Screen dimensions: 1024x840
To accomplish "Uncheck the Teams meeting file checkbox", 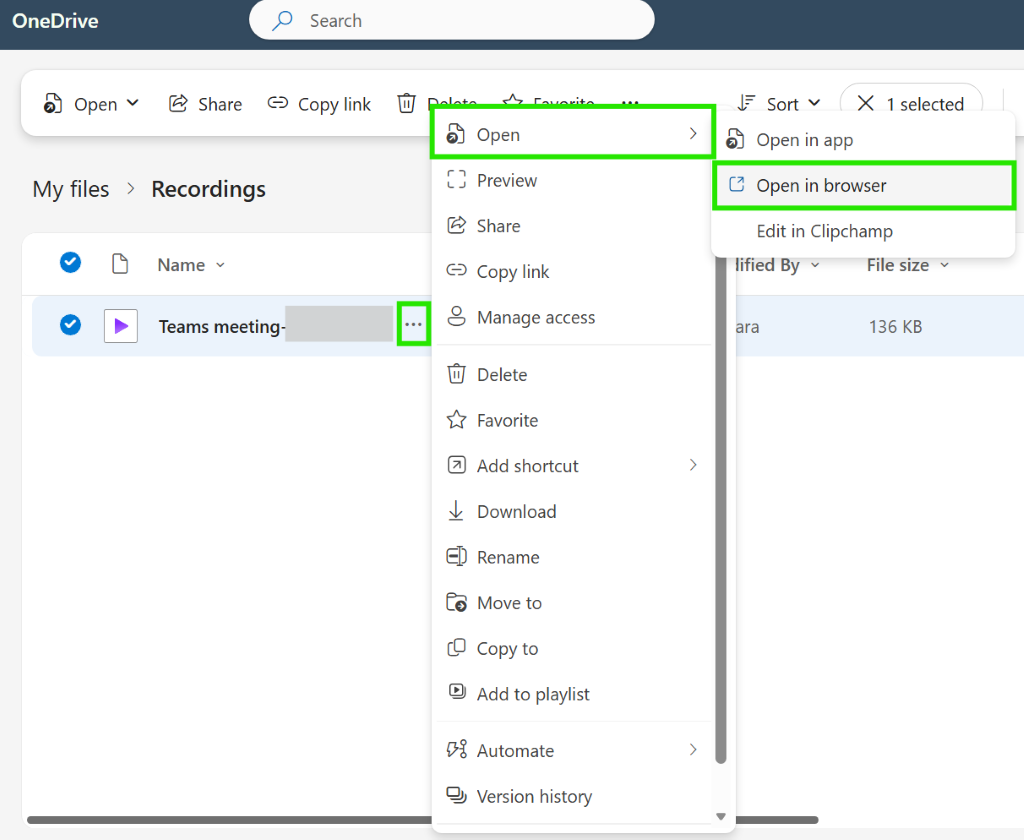I will 71,324.
